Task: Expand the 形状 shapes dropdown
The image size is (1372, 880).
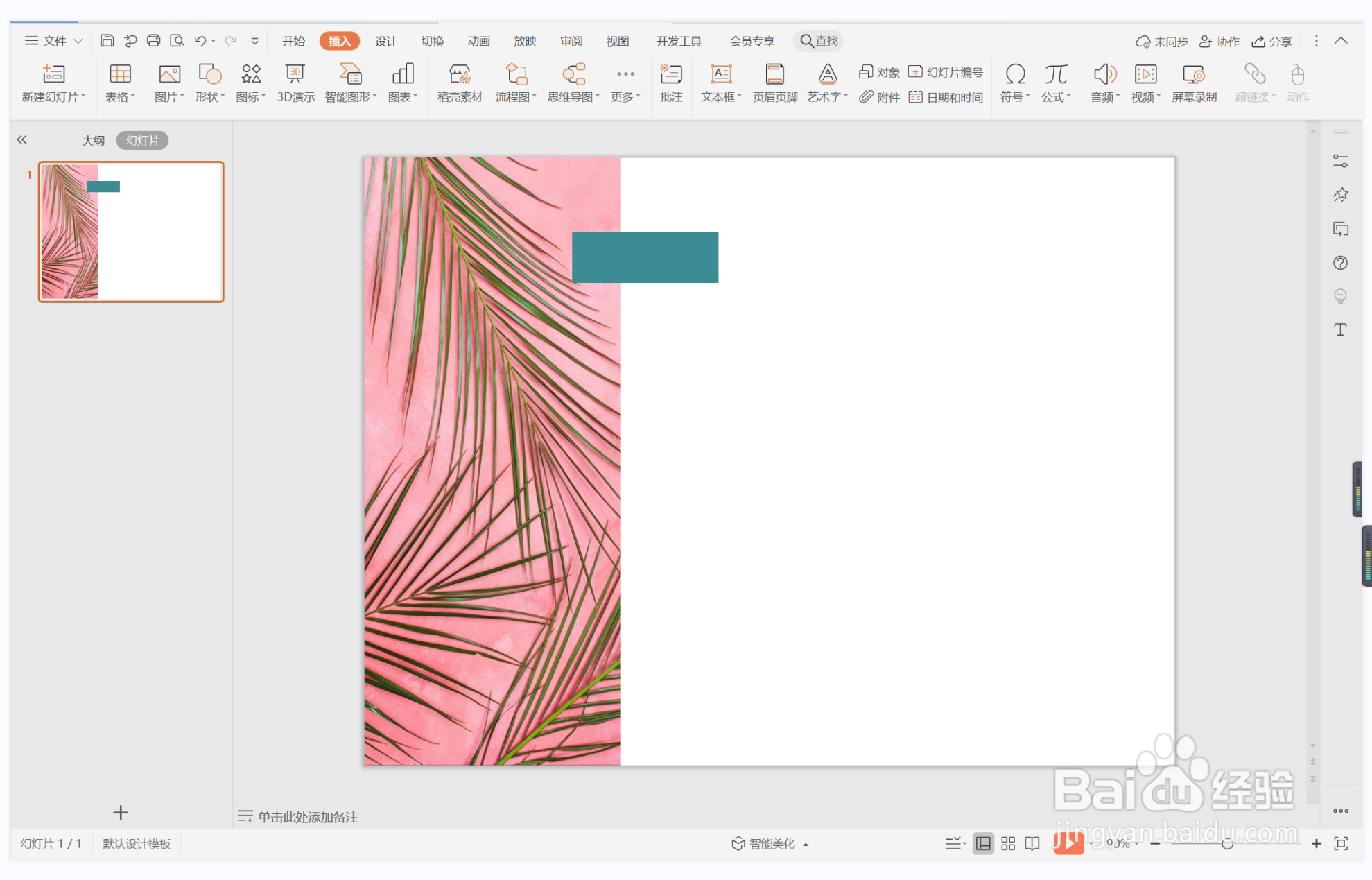Action: pos(209,96)
